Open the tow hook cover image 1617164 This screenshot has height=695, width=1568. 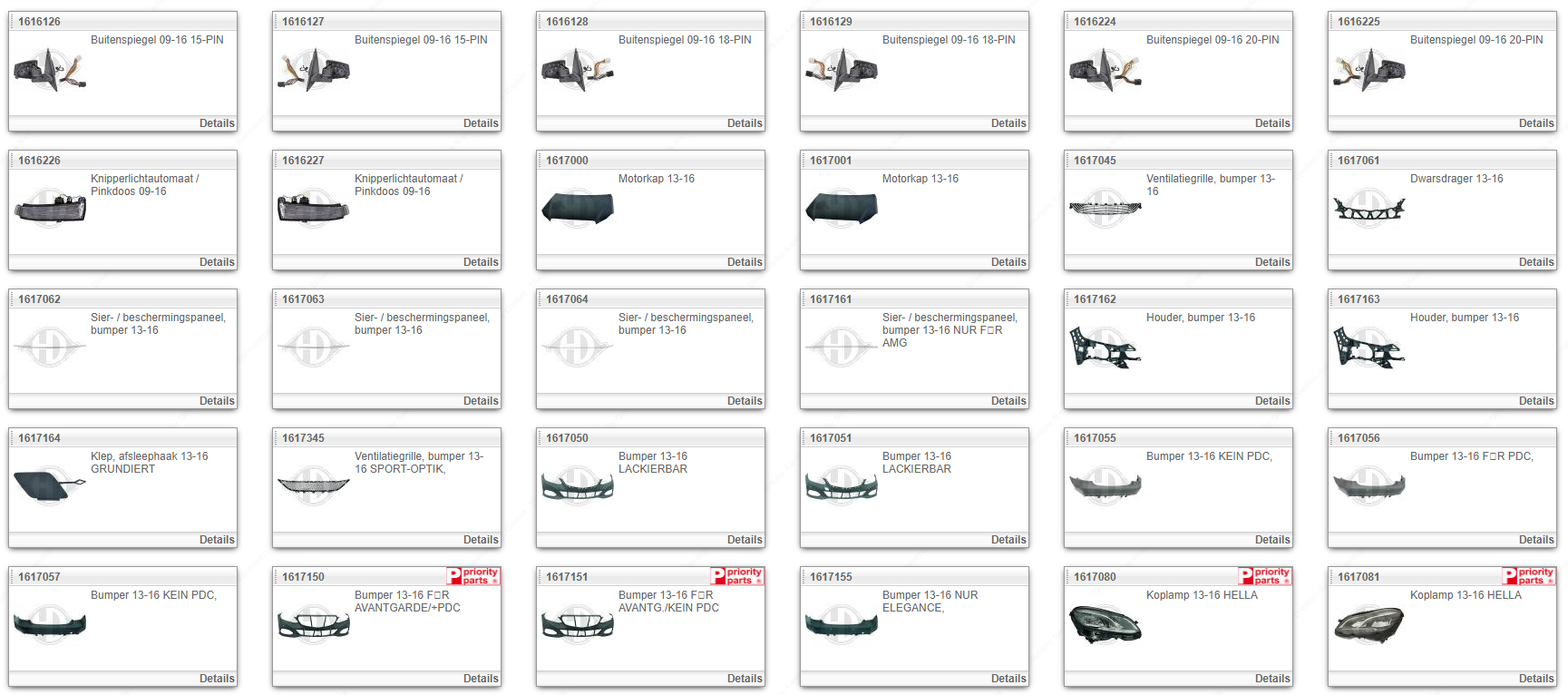[x=50, y=486]
